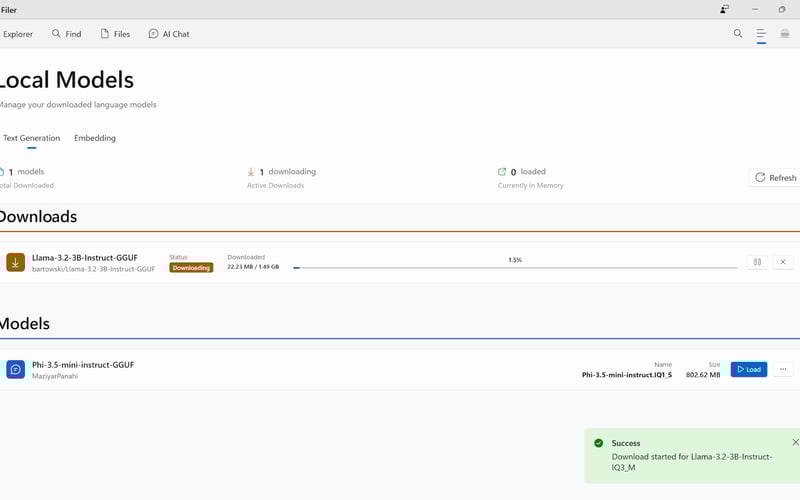Click the loaded count icon

tap(502, 171)
